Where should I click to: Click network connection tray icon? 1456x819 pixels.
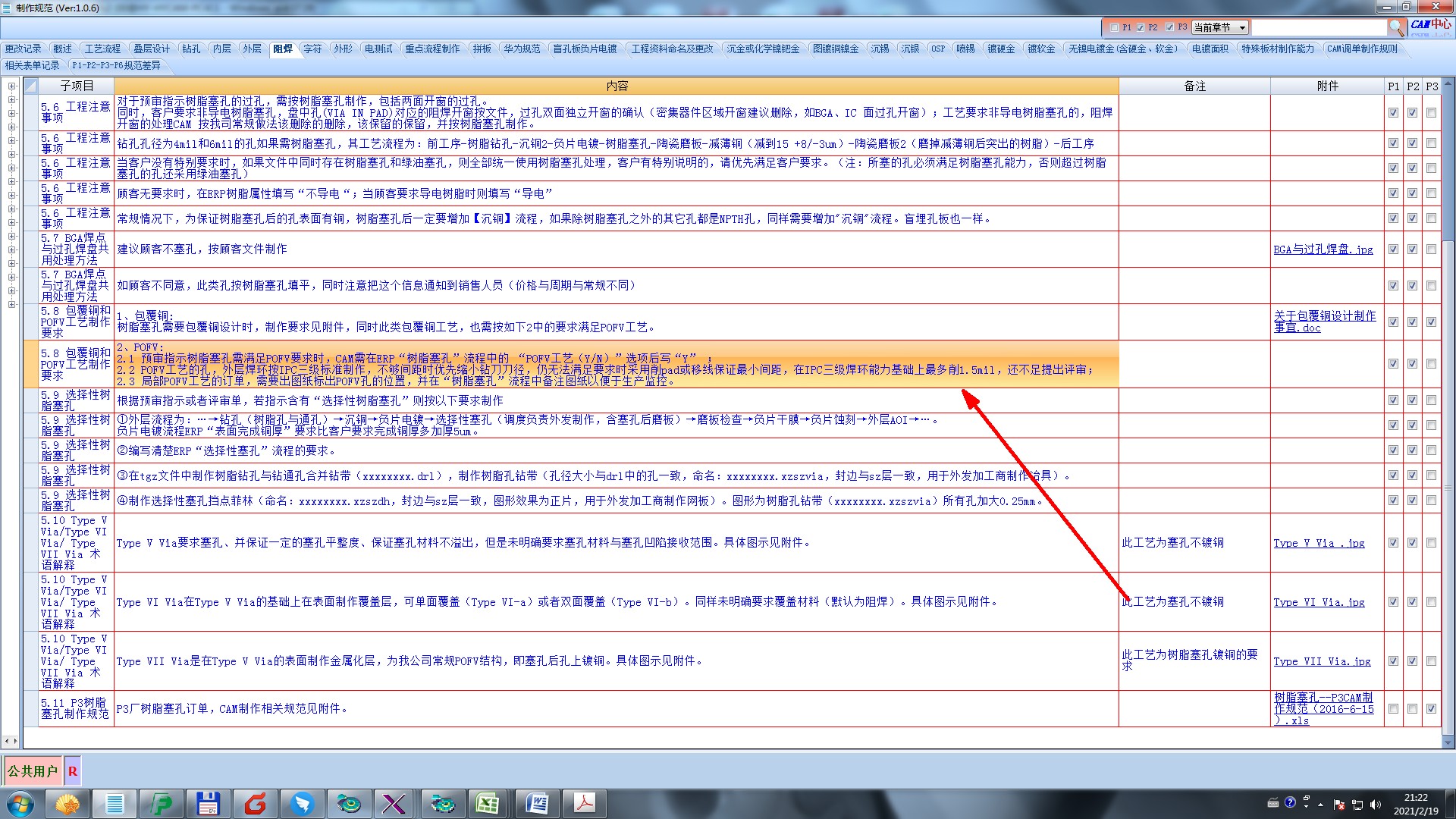pyautogui.click(x=1357, y=805)
